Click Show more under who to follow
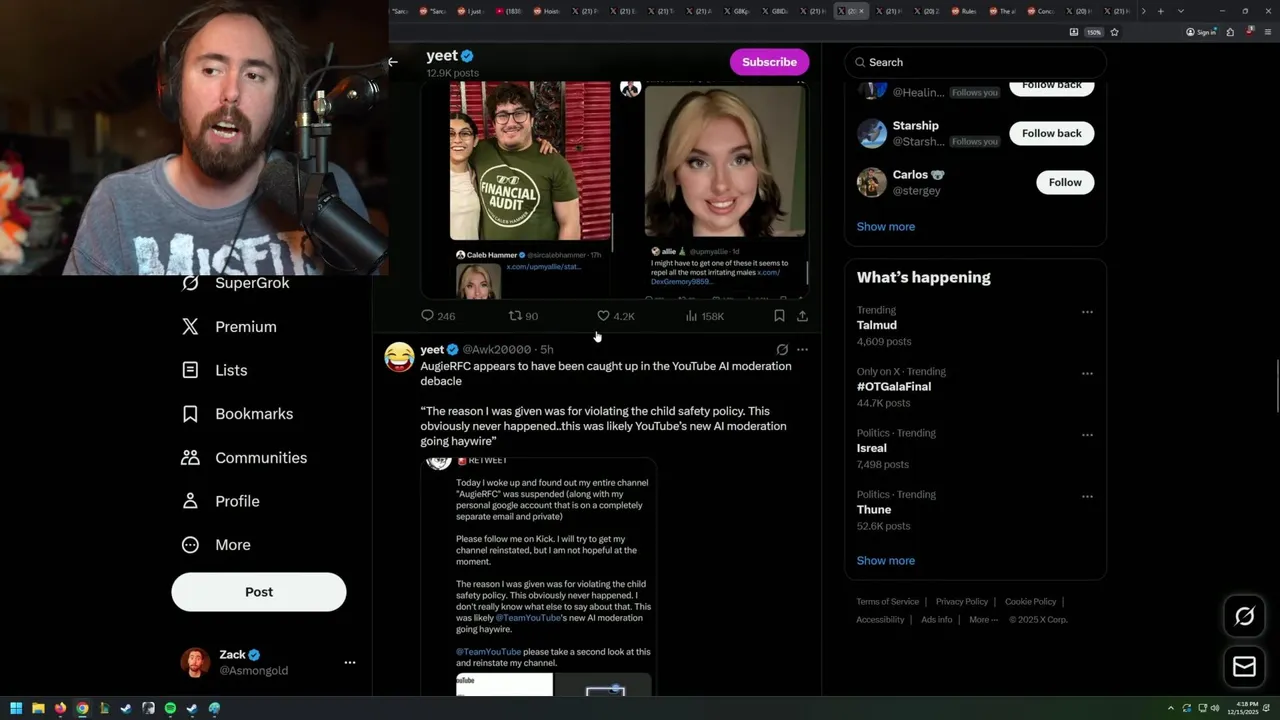1280x720 pixels. pyautogui.click(x=886, y=227)
